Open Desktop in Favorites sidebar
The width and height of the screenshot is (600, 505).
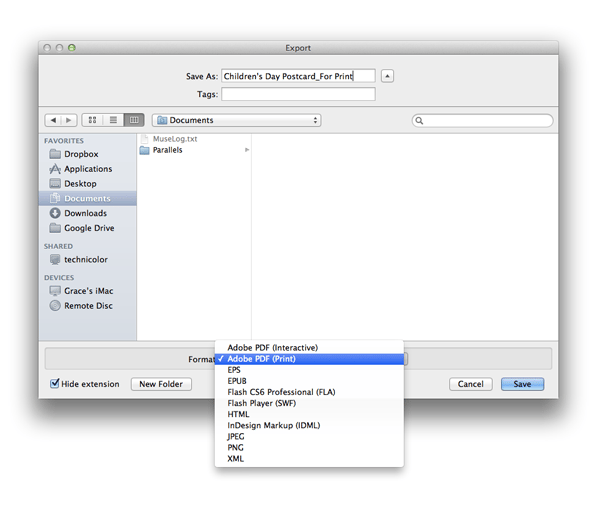click(87, 184)
